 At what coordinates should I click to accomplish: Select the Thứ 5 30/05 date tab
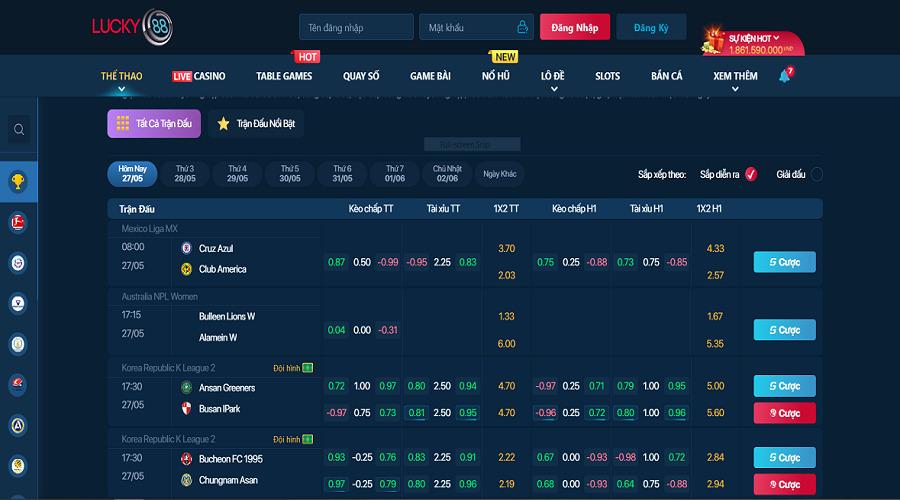[x=290, y=174]
